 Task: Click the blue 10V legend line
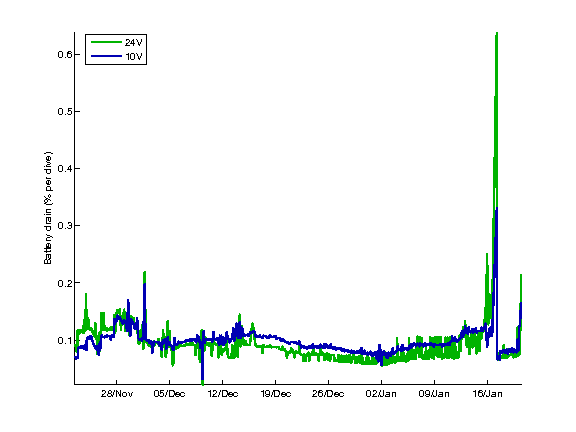pyautogui.click(x=106, y=56)
